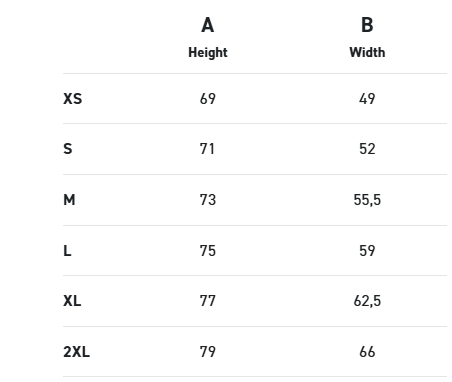
Task: Click the 2XL size row label
Action: [x=76, y=352]
